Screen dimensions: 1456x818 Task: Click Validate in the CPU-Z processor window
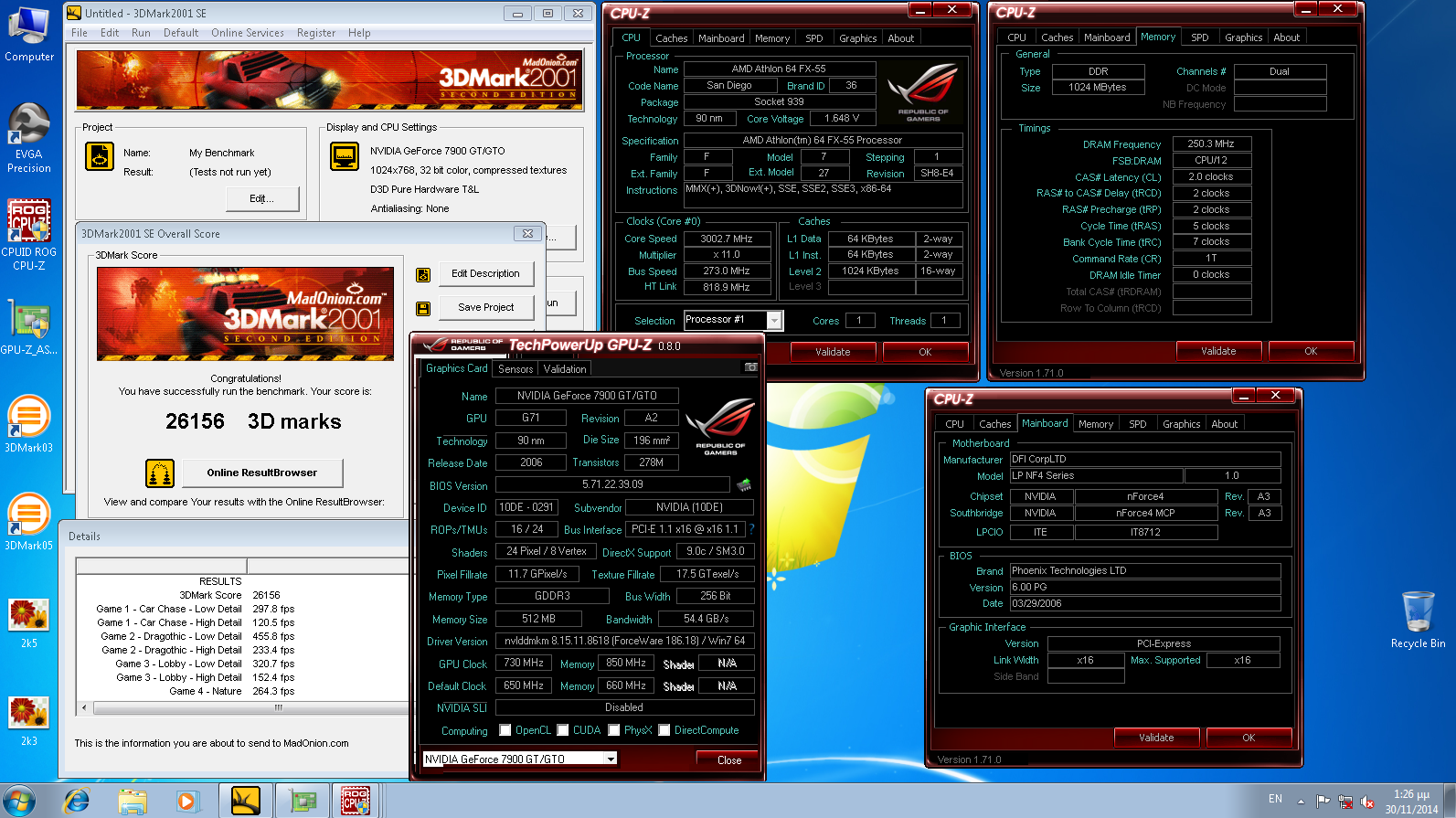coord(833,352)
